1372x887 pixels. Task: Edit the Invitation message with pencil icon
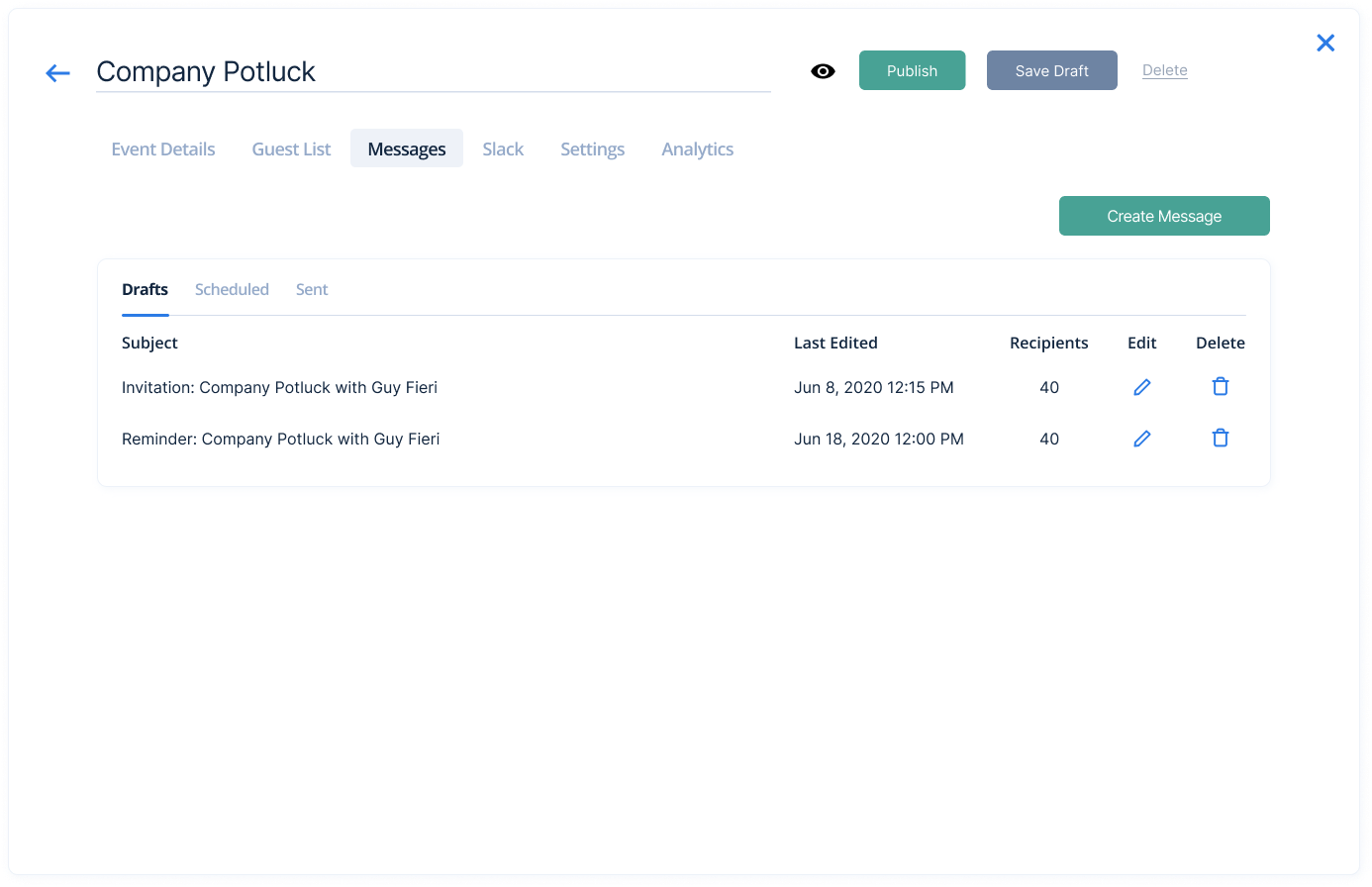[1142, 387]
